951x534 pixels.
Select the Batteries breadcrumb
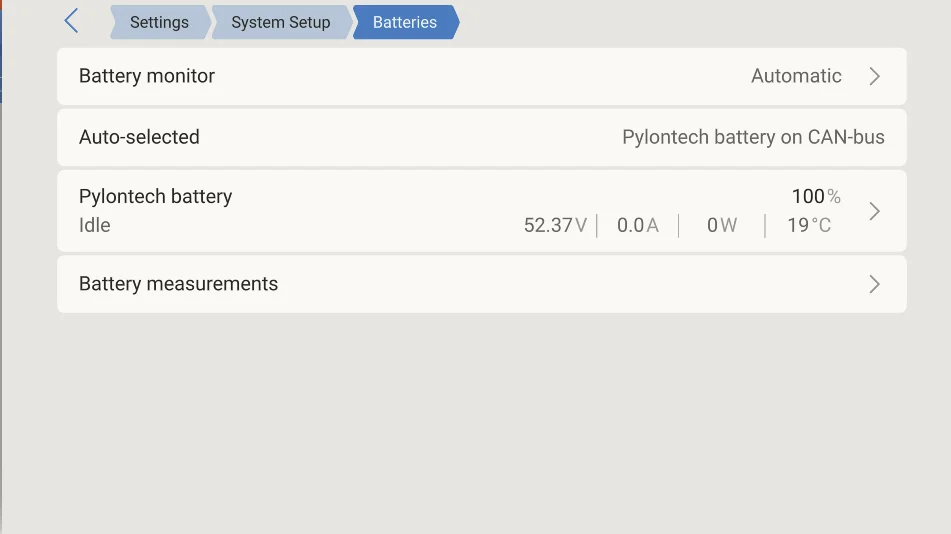405,22
